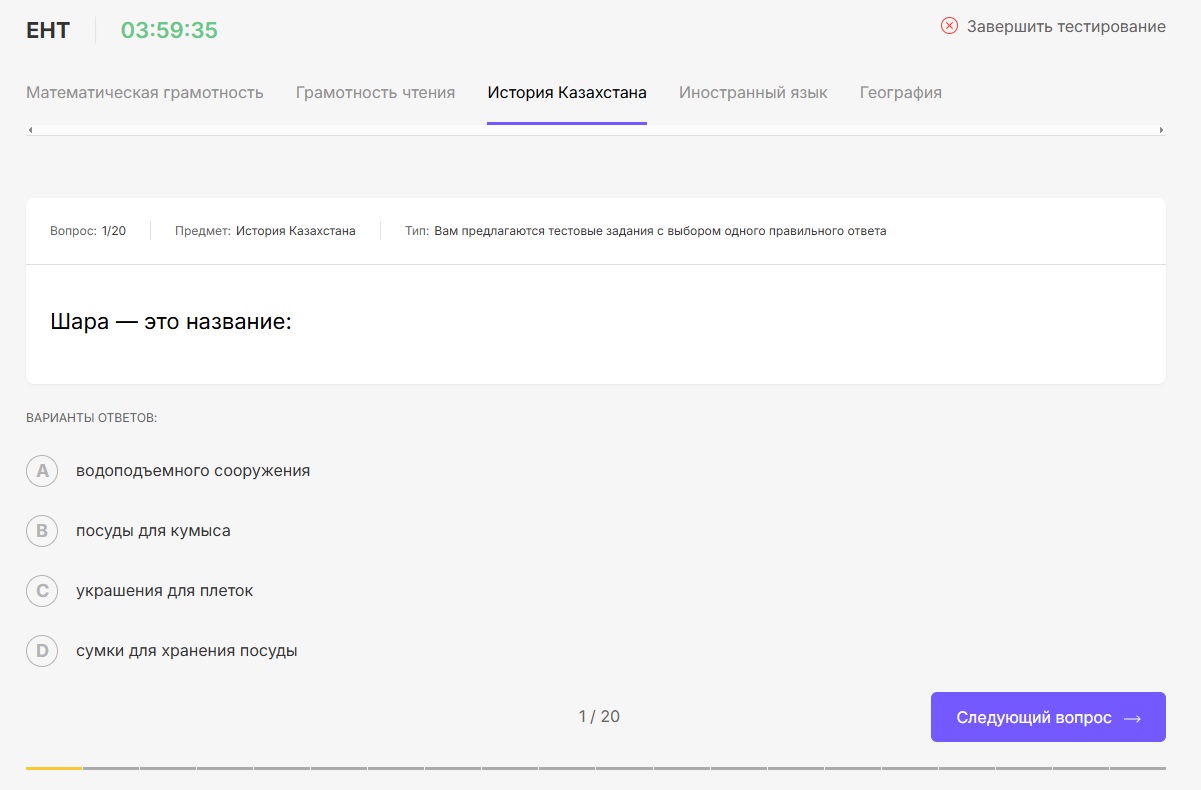Click the "Следующий вопрос" button
This screenshot has width=1201, height=790.
1048,717
